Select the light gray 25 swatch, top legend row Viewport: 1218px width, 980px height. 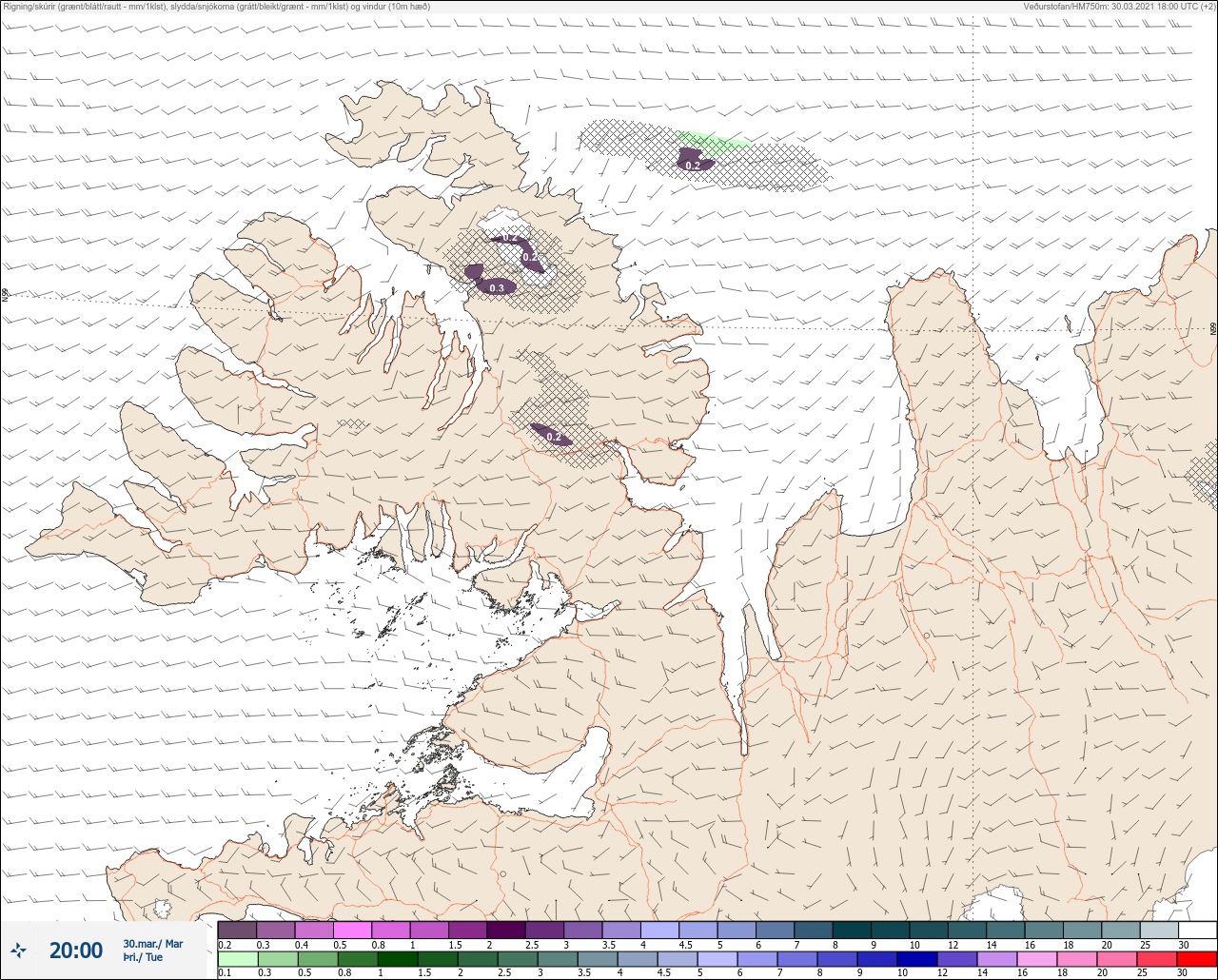pyautogui.click(x=1158, y=930)
